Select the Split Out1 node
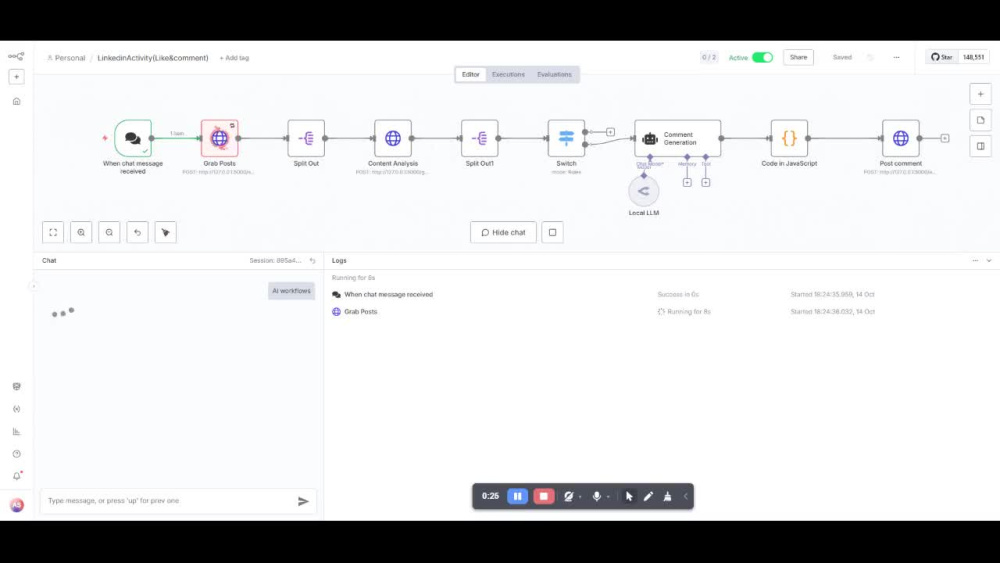This screenshot has height=563, width=1000. (x=480, y=138)
